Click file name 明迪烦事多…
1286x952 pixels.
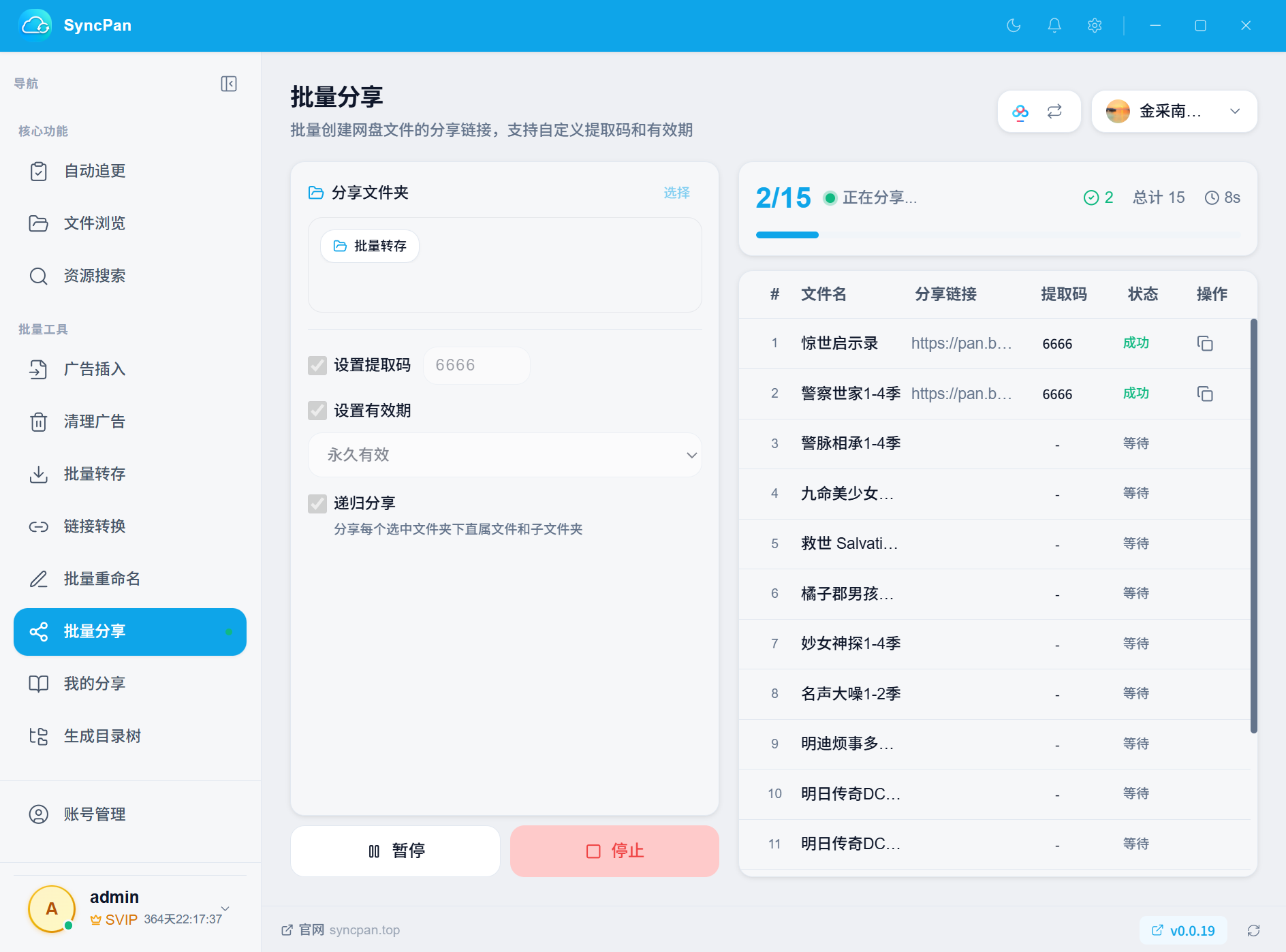click(847, 744)
